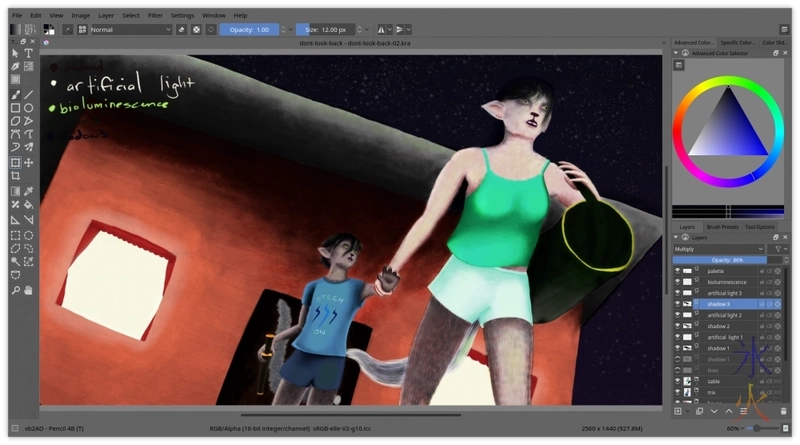This screenshot has width=800, height=445.
Task: Open the Filter menu
Action: click(154, 16)
